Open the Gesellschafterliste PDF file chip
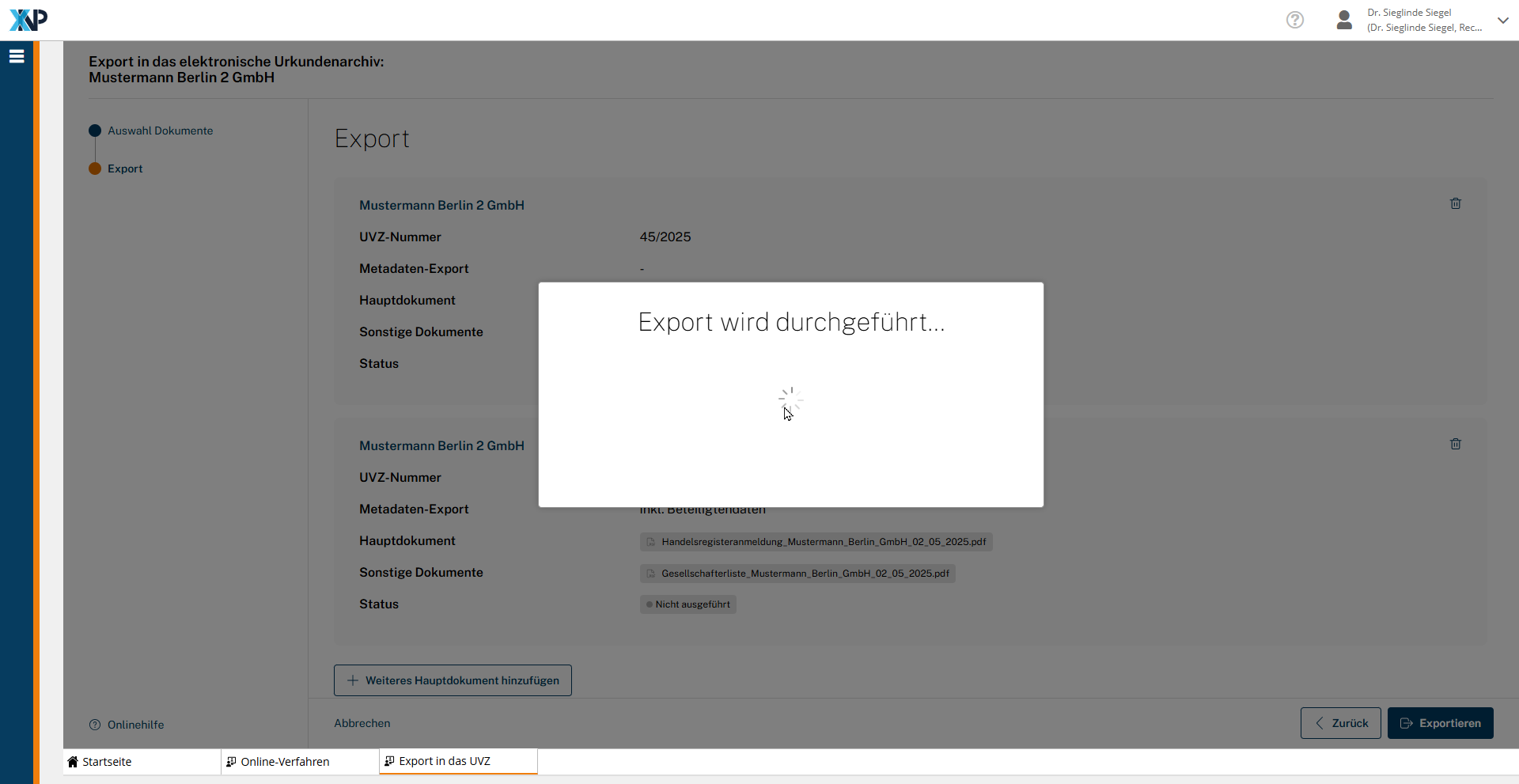The height and width of the screenshot is (784, 1519). click(x=805, y=574)
